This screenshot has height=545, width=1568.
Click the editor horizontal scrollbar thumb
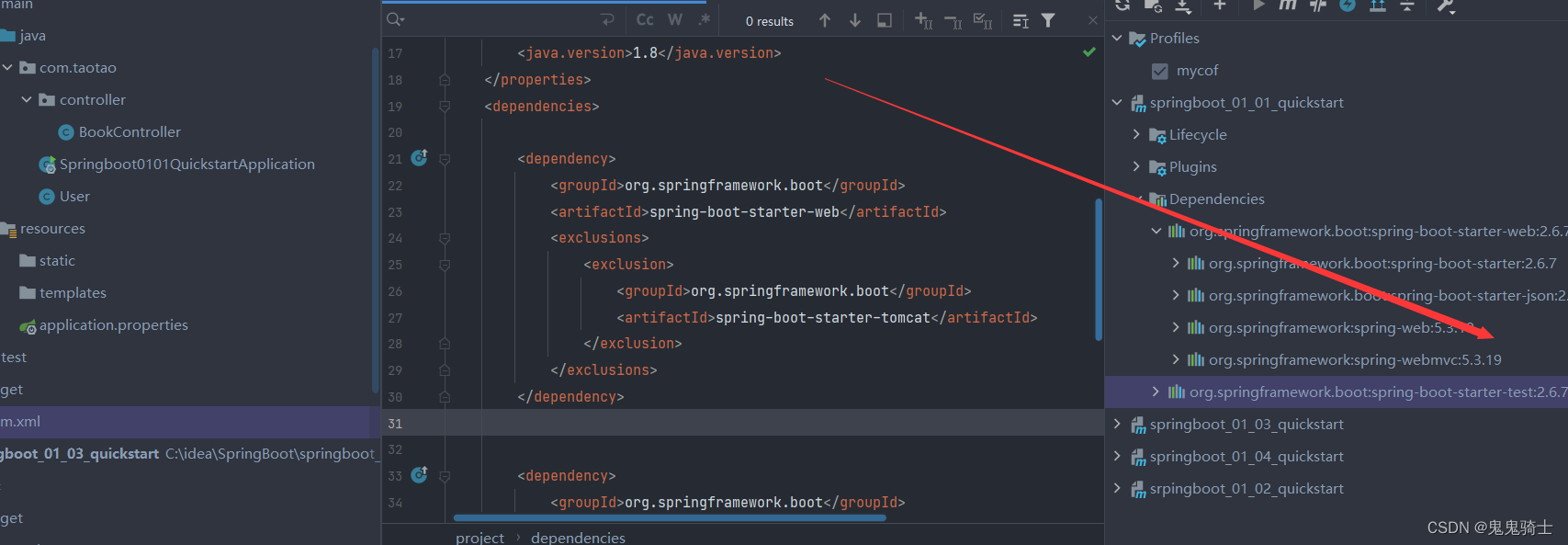pos(670,518)
